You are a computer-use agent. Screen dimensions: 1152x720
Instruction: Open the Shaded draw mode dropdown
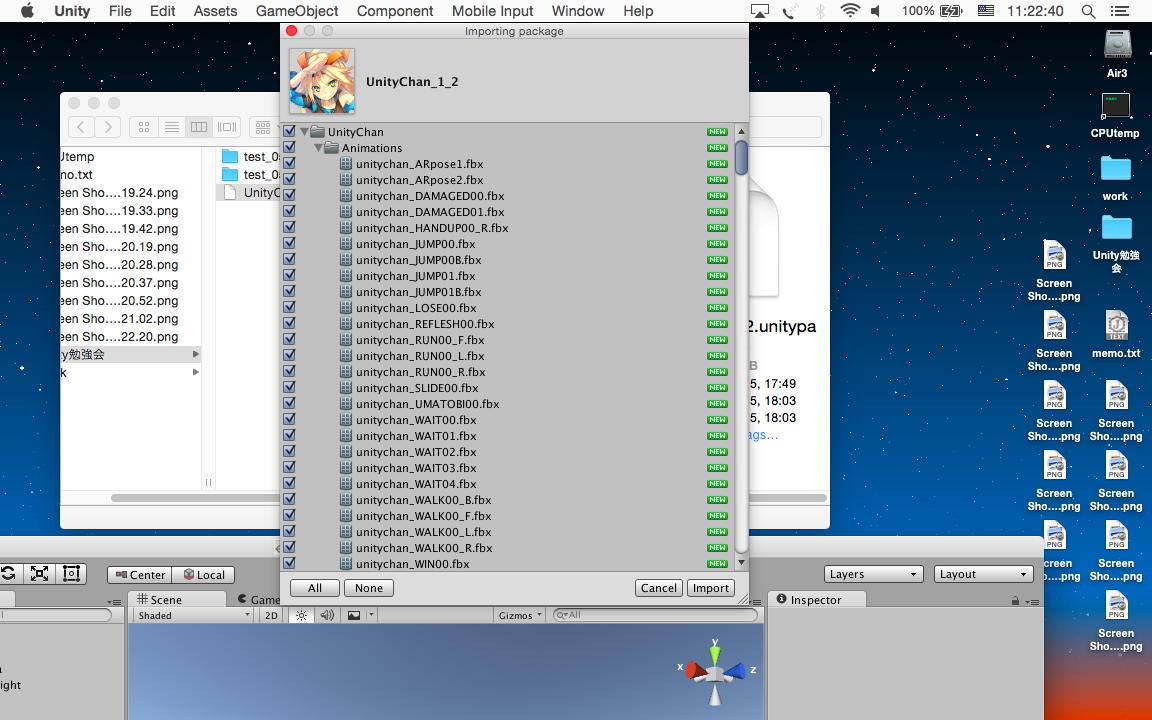[192, 615]
